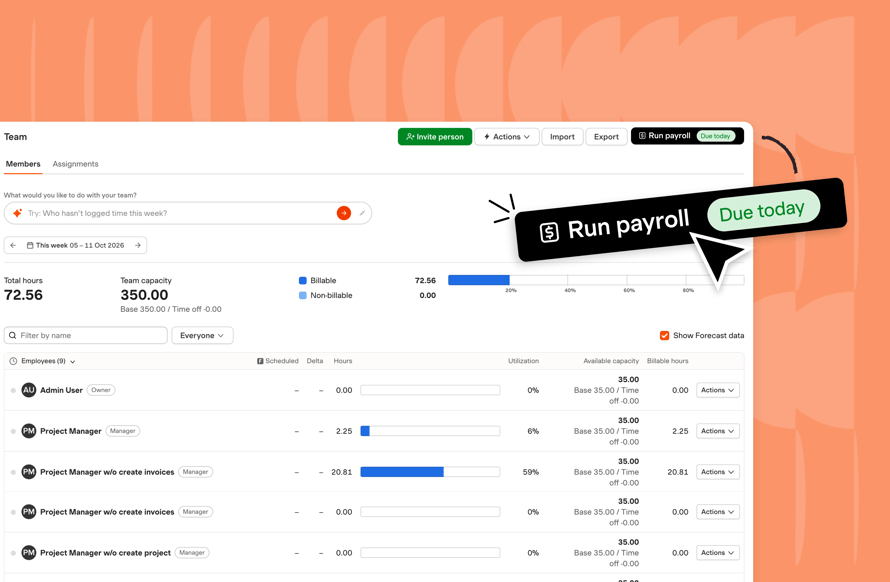Open Actions for the Project Manager 6% utilization row
The width and height of the screenshot is (890, 582).
pyautogui.click(x=717, y=431)
